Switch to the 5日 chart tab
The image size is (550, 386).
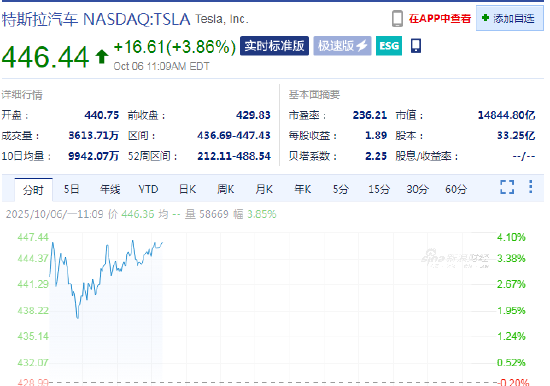pos(71,189)
